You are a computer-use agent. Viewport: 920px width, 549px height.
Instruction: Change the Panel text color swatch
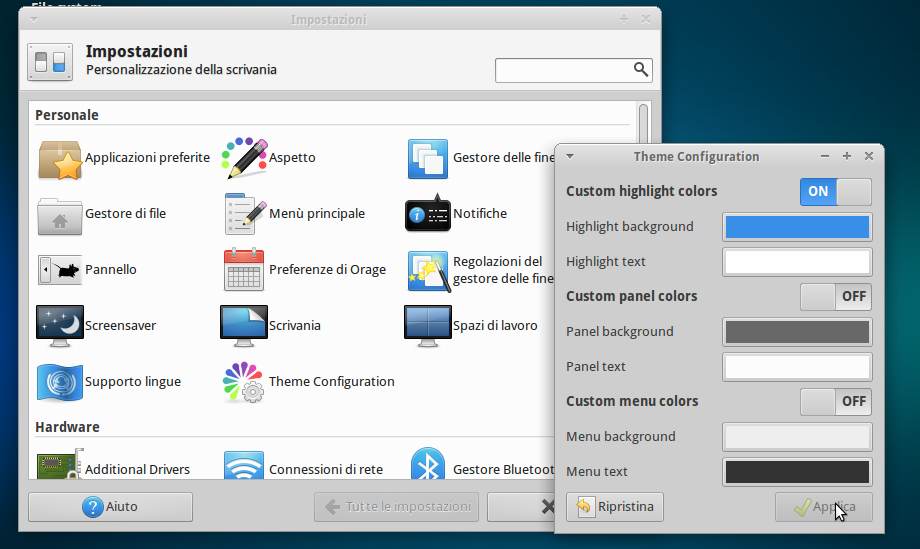coord(797,367)
